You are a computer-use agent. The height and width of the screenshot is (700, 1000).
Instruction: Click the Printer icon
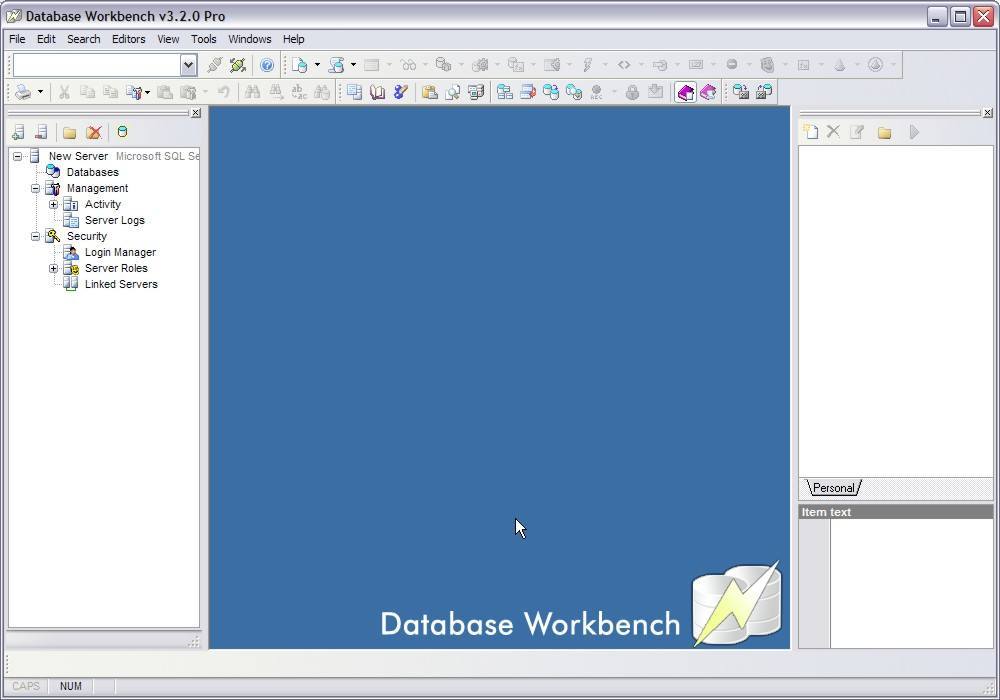point(24,92)
